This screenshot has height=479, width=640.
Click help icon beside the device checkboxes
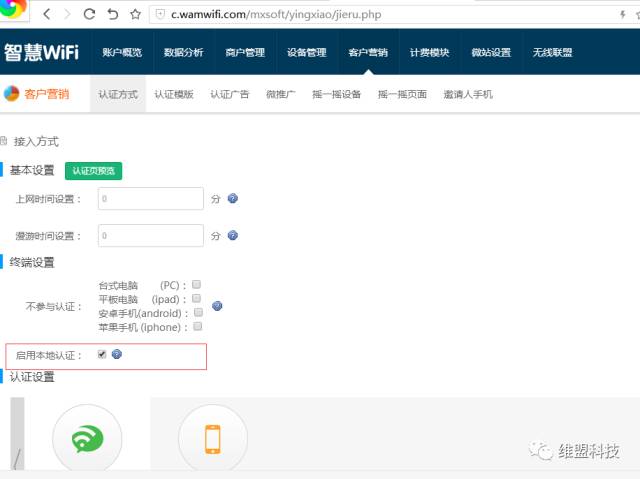pos(217,306)
